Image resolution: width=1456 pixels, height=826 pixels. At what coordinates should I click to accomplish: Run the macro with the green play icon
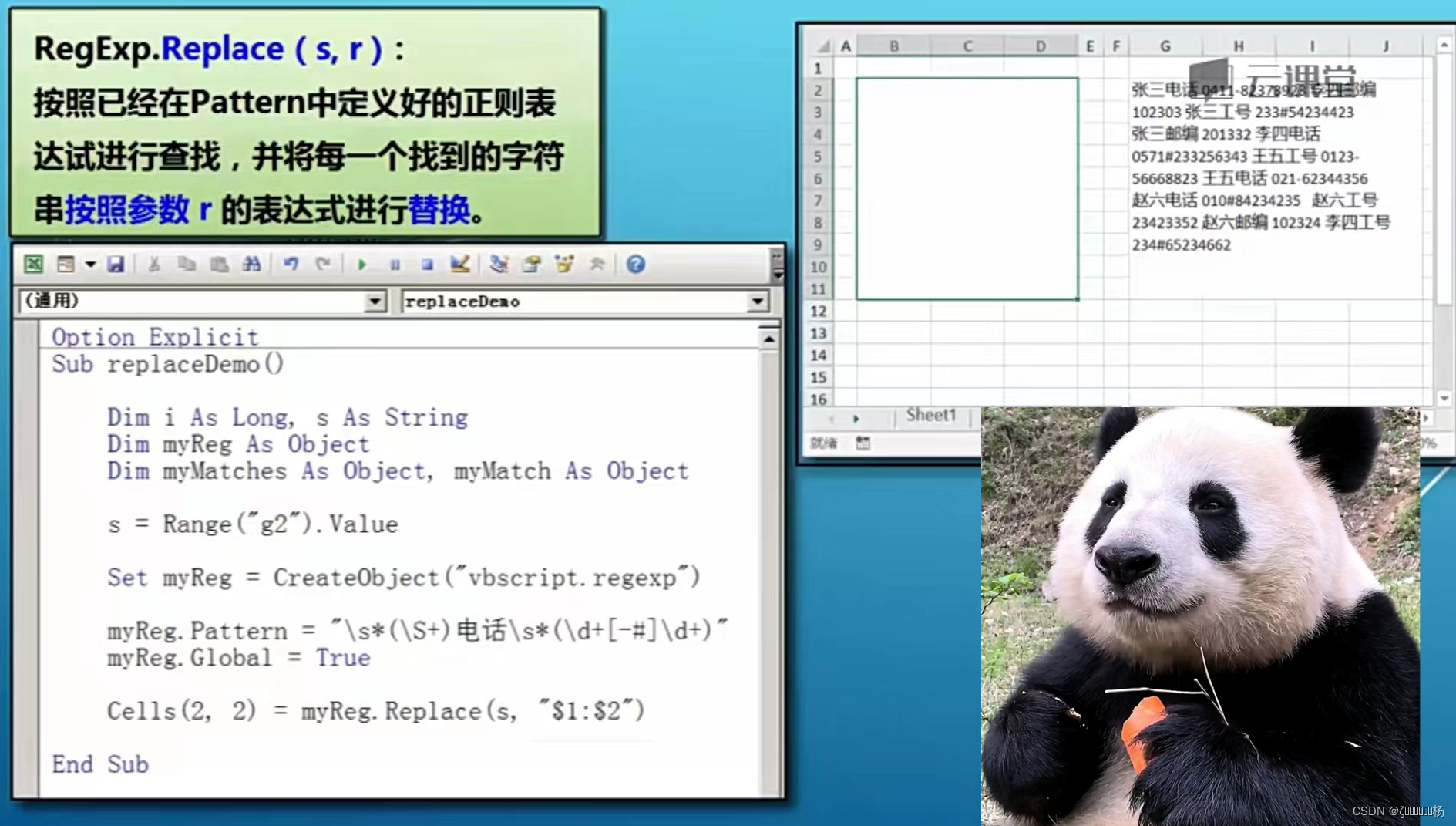(x=361, y=265)
